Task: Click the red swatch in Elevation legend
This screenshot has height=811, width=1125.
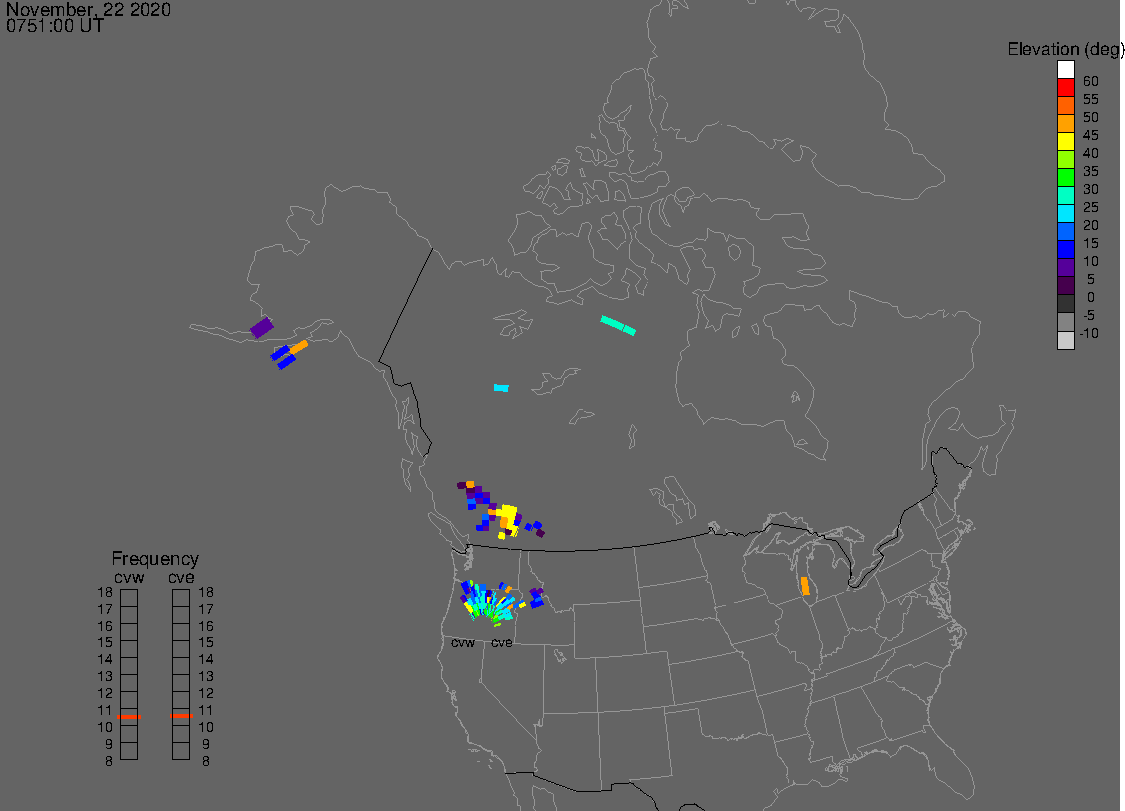Action: click(1065, 88)
